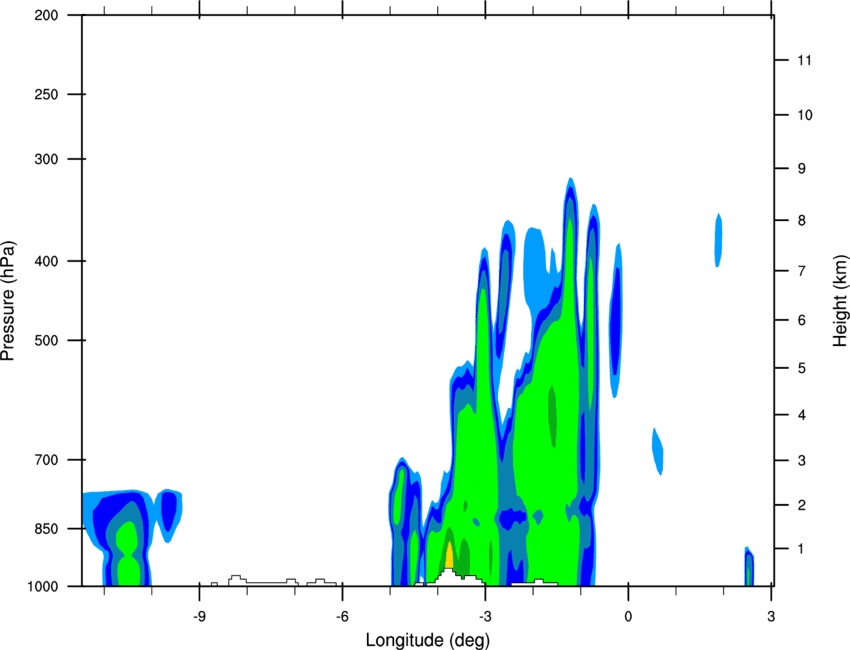Click the 250 pressure tick label
This screenshot has width=850, height=650.
click(x=47, y=94)
